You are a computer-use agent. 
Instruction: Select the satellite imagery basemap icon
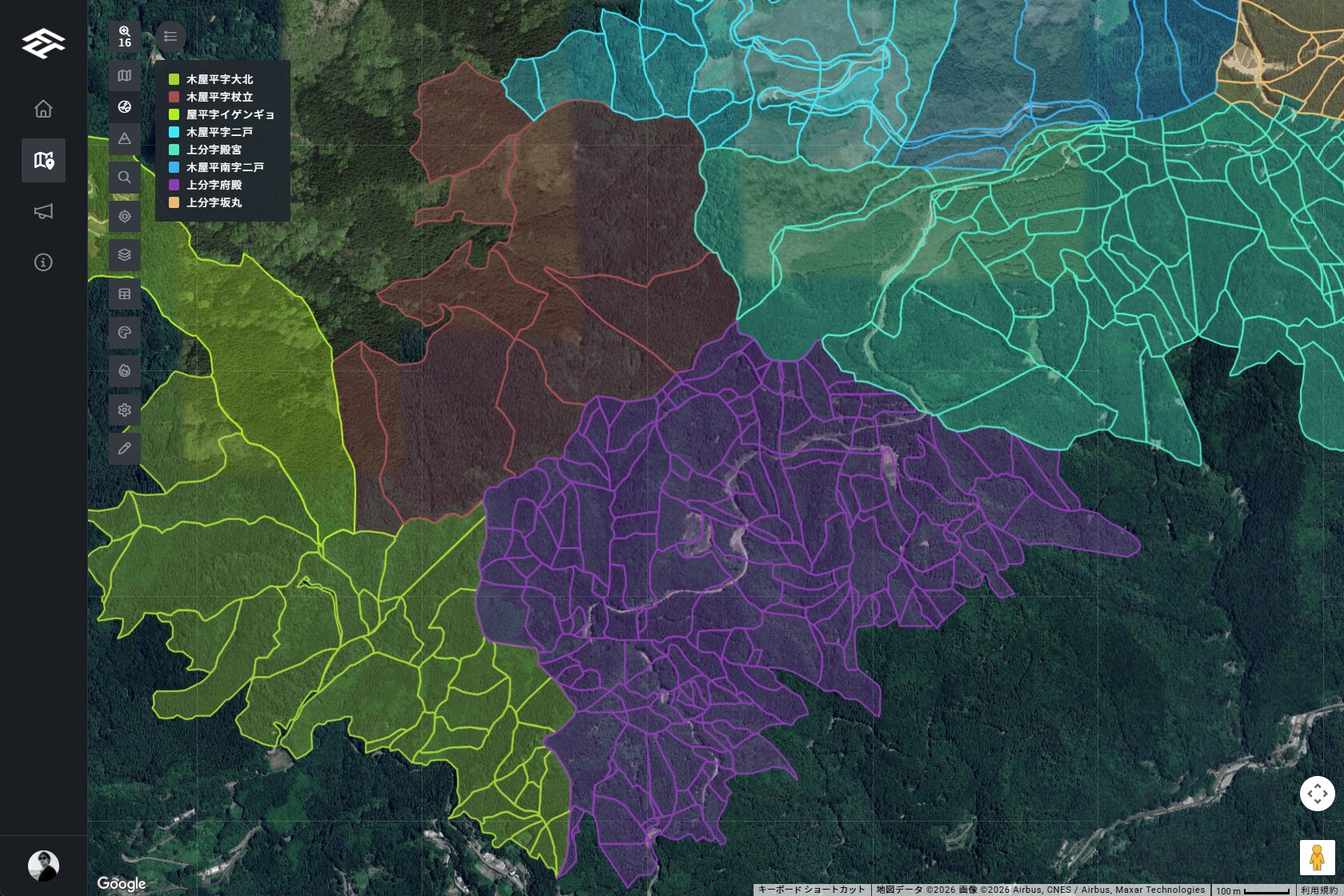click(124, 107)
